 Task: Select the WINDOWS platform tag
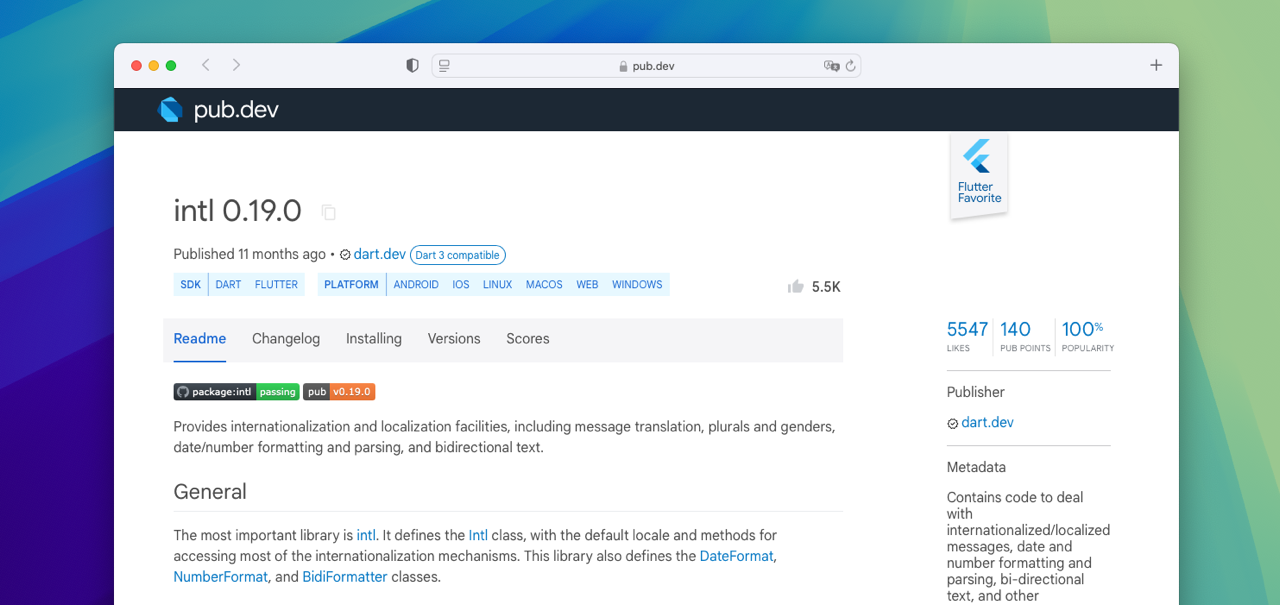pyautogui.click(x=637, y=285)
